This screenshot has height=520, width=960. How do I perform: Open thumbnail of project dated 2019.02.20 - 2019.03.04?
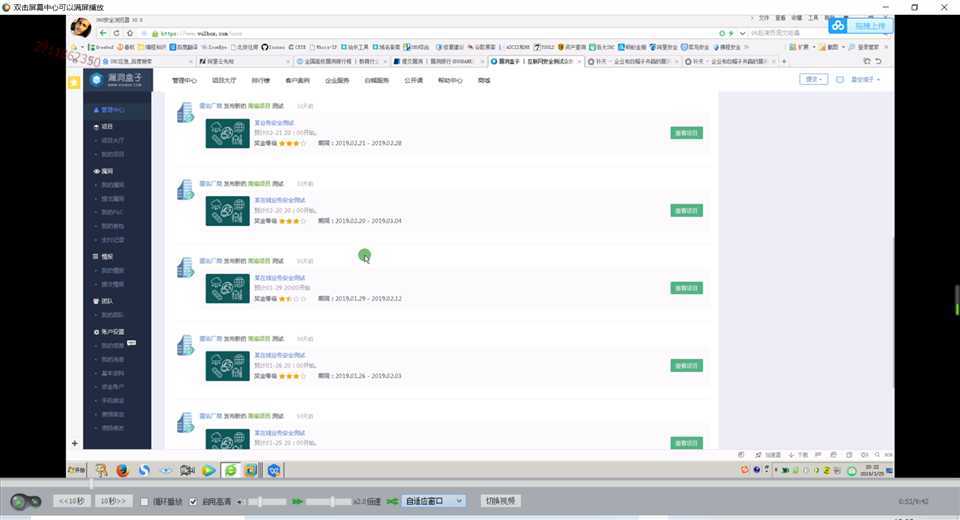(227, 211)
